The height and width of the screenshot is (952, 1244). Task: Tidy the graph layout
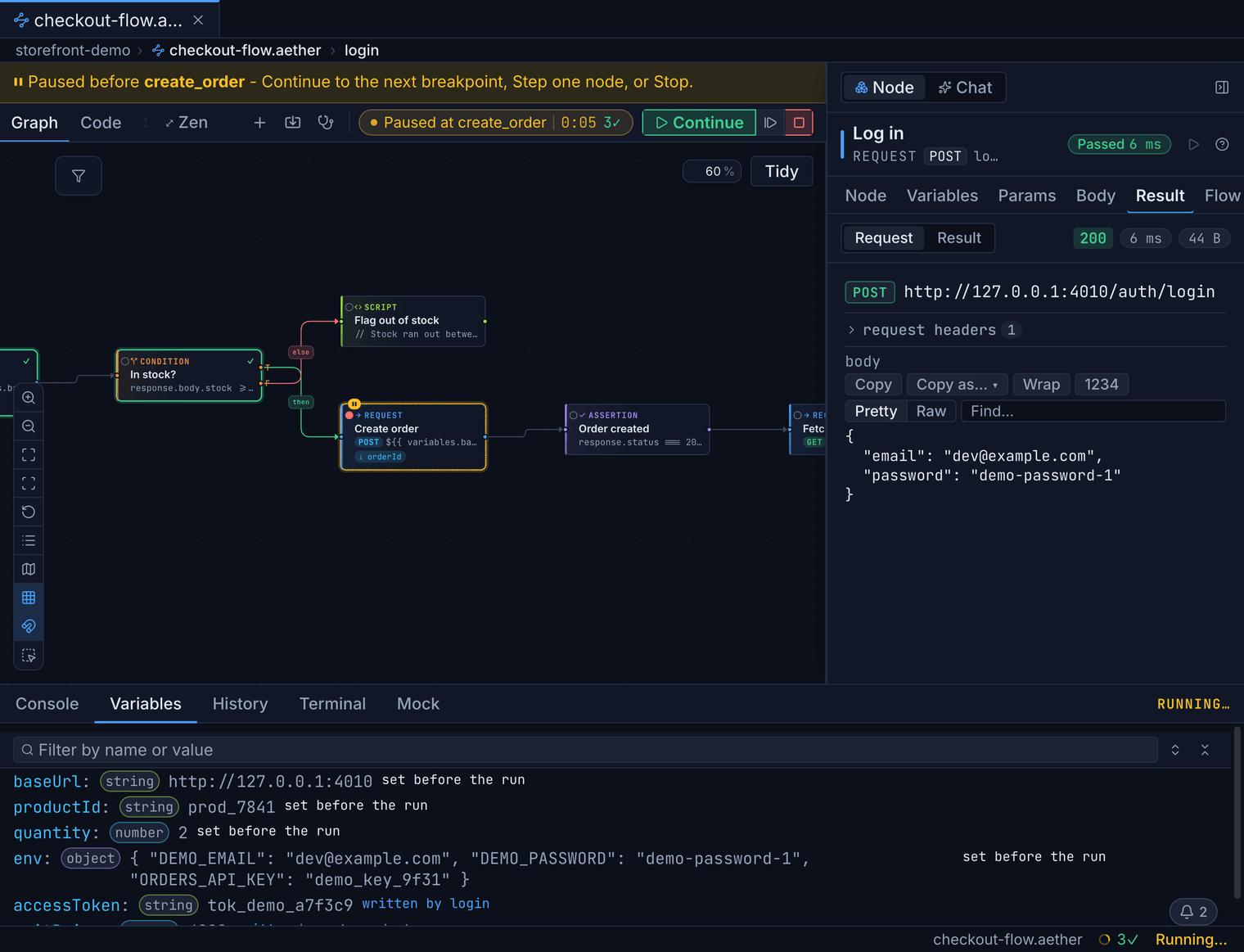tap(782, 171)
